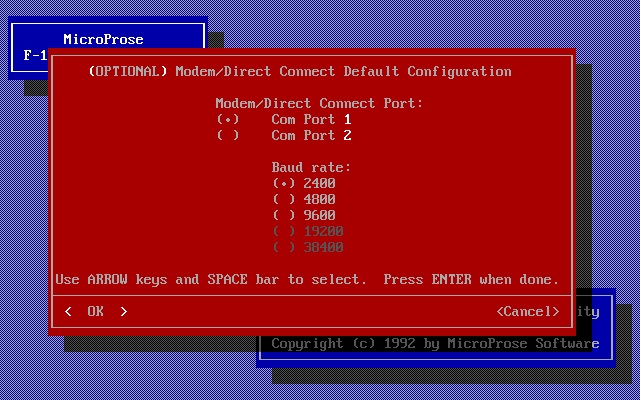Viewport: 640px width, 400px height.
Task: Click the Copyright 1992 MicroProse Software text
Action: 435,343
